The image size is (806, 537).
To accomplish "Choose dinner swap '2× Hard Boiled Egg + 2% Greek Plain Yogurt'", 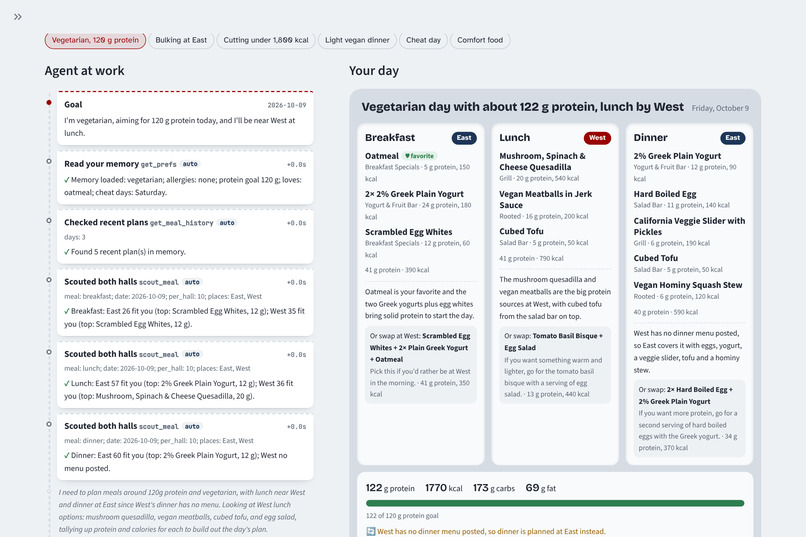I will tap(689, 418).
